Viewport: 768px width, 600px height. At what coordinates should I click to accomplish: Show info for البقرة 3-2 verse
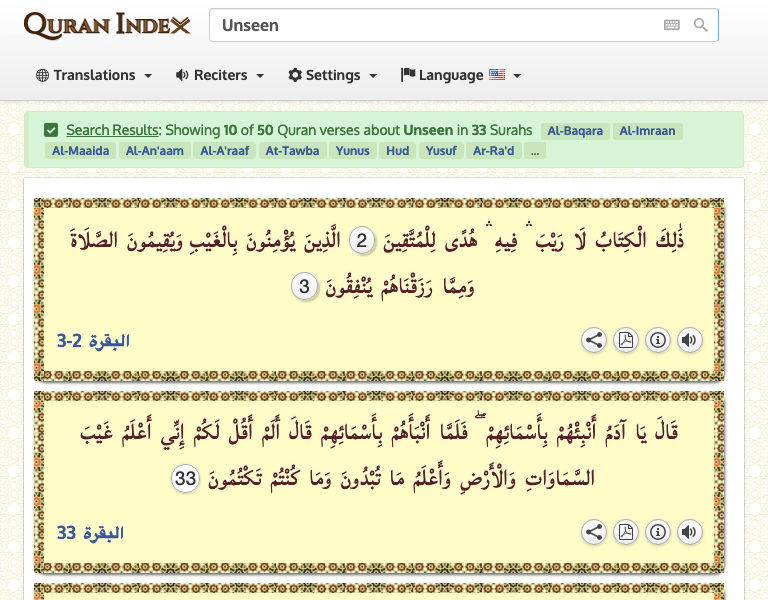[x=657, y=340]
